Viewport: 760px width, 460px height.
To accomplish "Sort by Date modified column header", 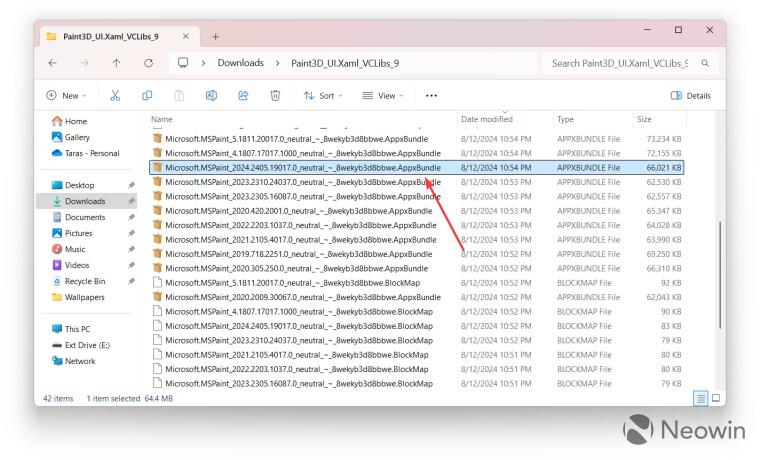I will click(x=487, y=119).
